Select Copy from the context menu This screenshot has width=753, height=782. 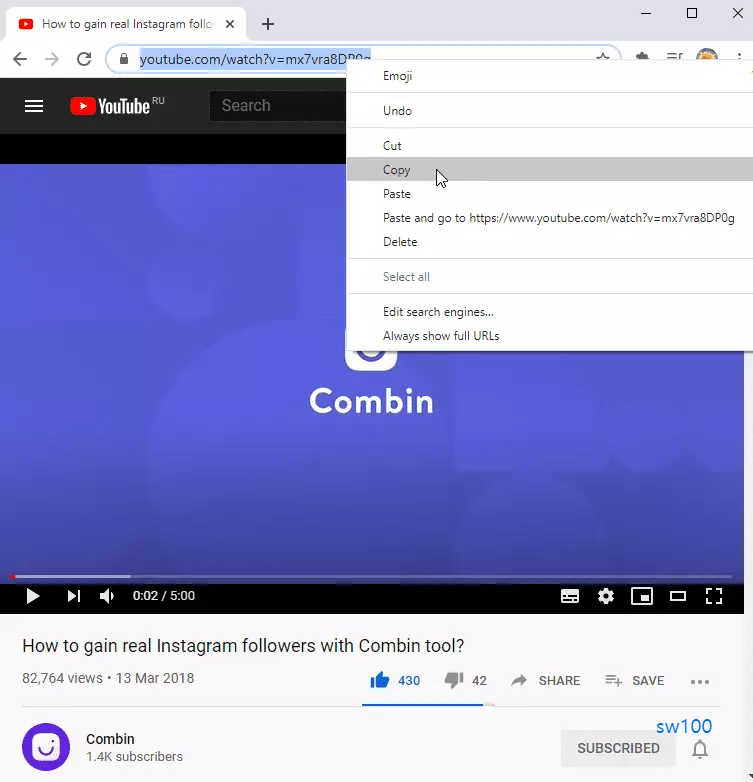[x=550, y=170]
